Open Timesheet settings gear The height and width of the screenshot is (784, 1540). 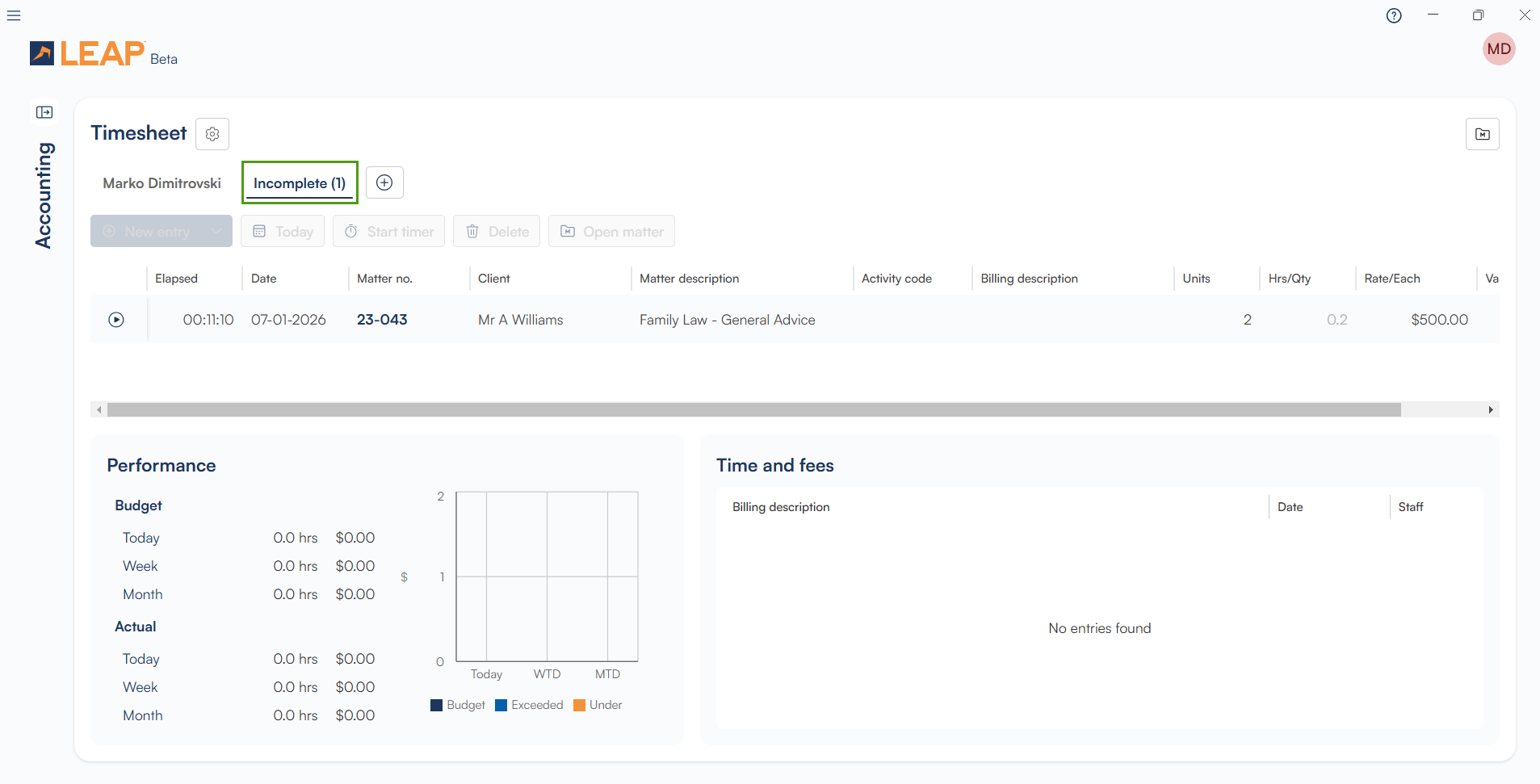click(x=212, y=134)
